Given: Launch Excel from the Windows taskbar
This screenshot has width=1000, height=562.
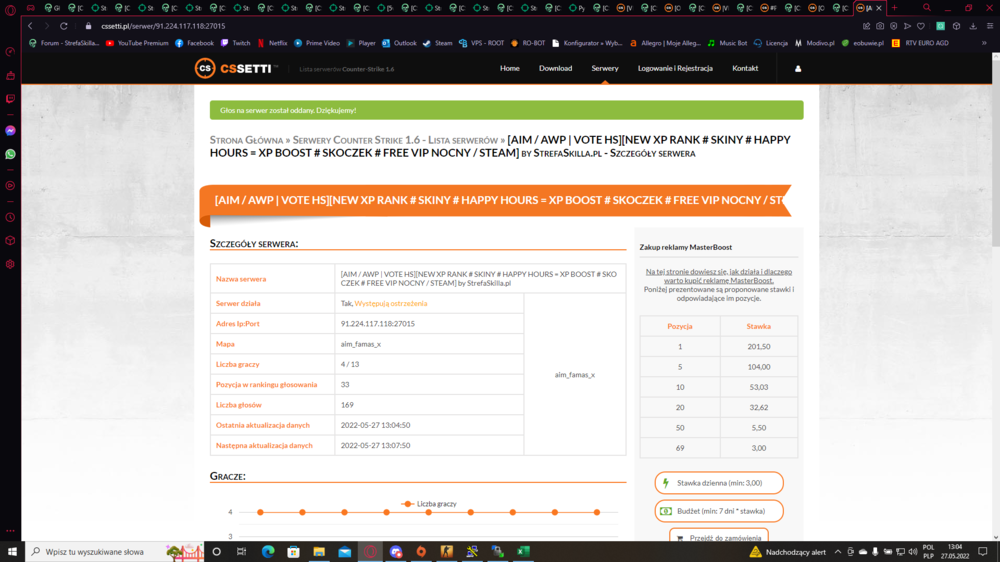Looking at the screenshot, I should (x=523, y=551).
